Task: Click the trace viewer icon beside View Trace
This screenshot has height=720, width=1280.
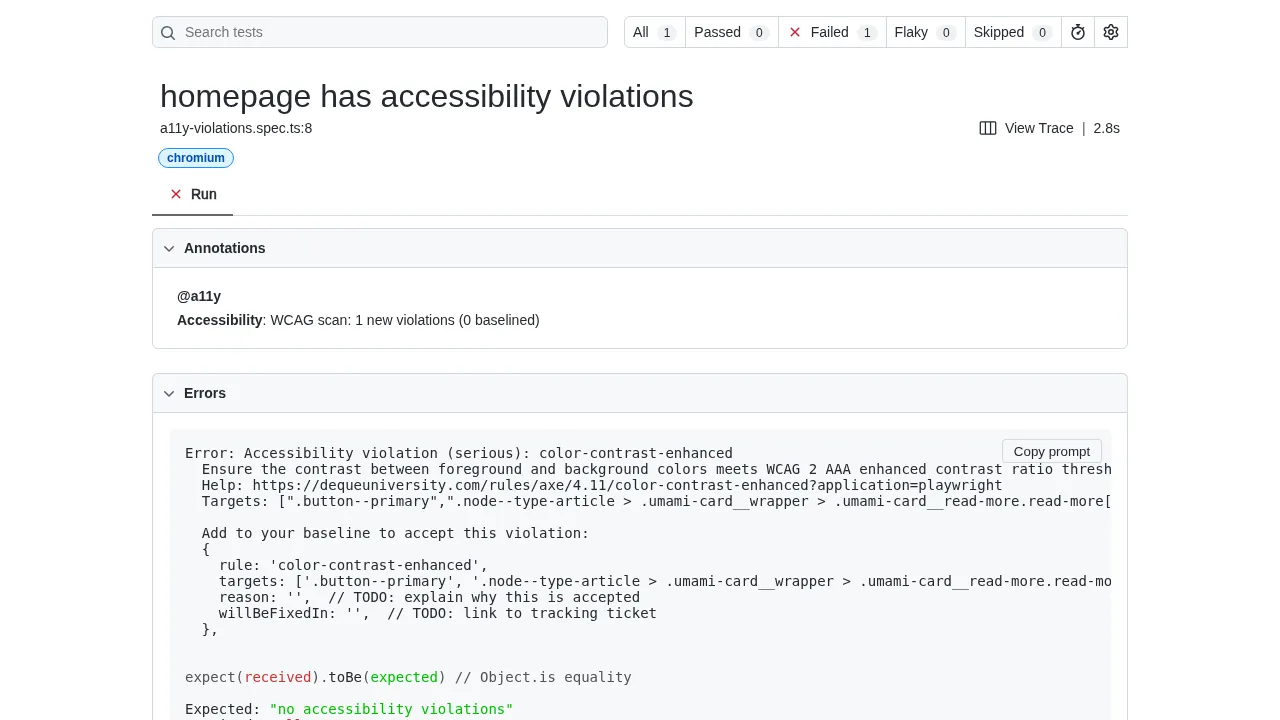Action: point(988,128)
